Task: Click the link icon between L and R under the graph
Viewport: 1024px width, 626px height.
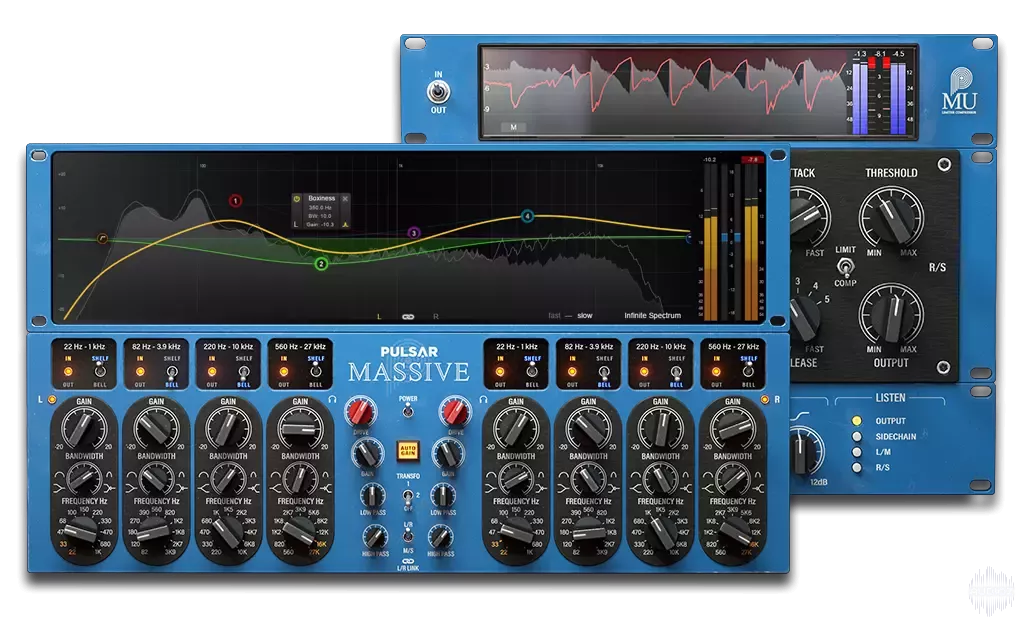Action: click(408, 317)
